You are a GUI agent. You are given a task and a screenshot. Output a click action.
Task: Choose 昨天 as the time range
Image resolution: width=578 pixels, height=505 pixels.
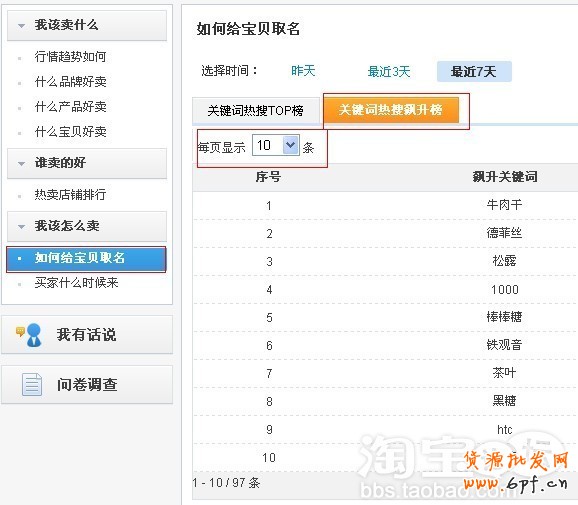(303, 71)
